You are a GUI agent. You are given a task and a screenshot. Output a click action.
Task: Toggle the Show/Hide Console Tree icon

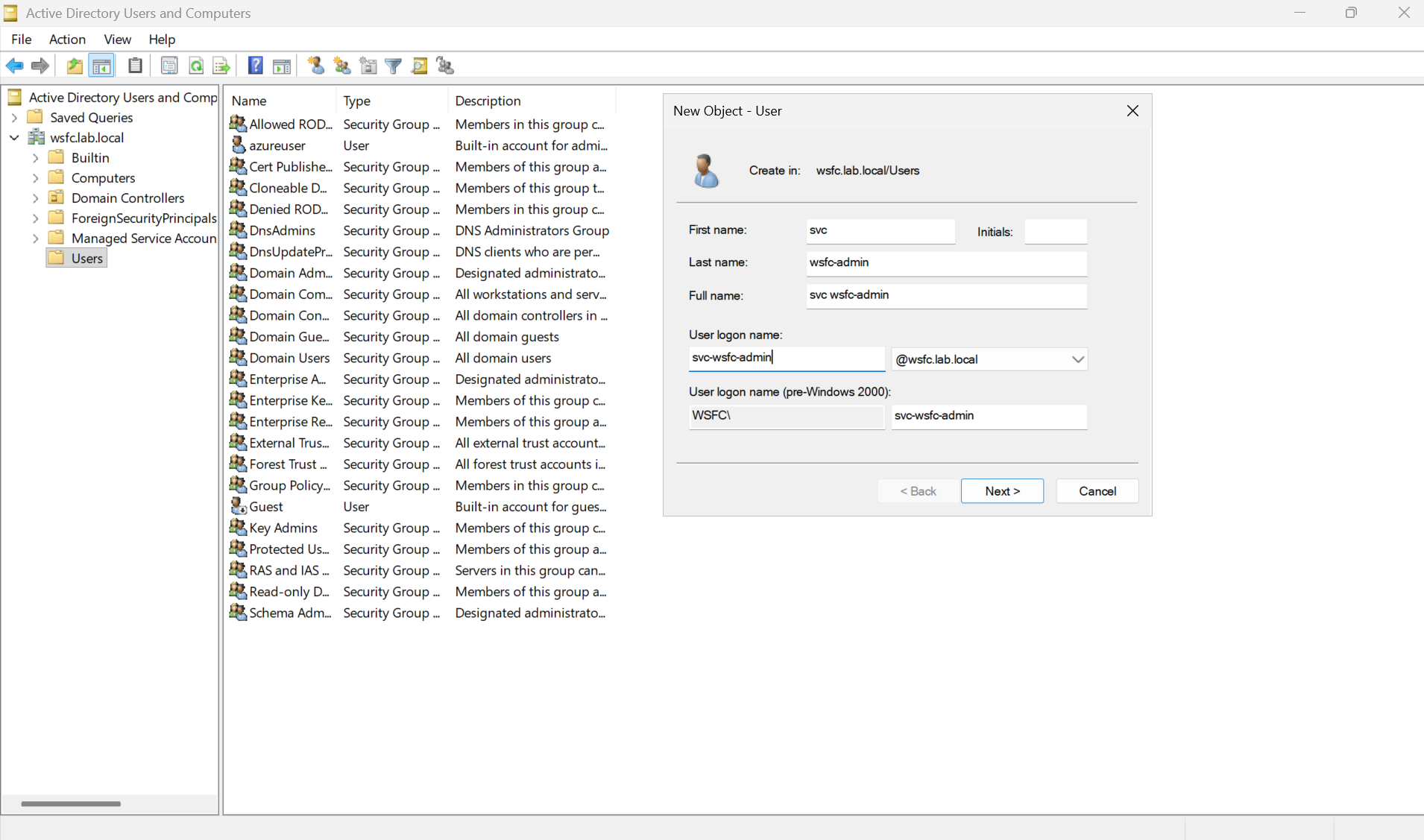pos(101,66)
